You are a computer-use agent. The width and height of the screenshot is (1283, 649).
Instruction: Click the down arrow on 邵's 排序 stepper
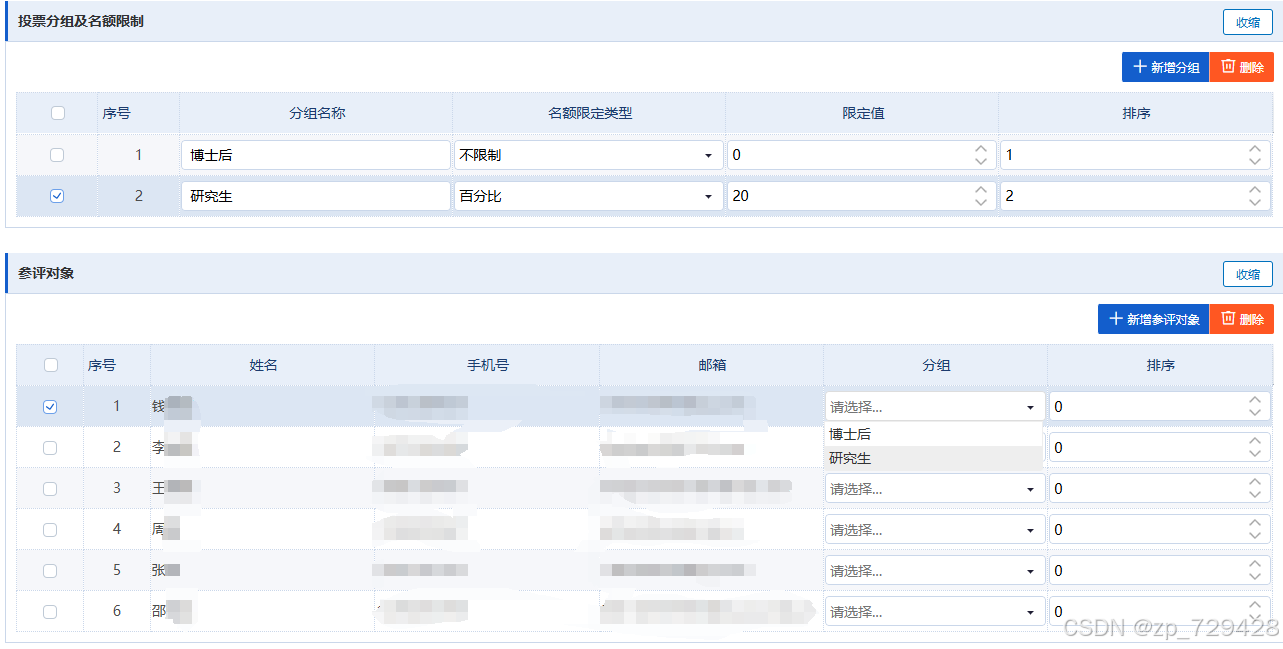point(1255,616)
